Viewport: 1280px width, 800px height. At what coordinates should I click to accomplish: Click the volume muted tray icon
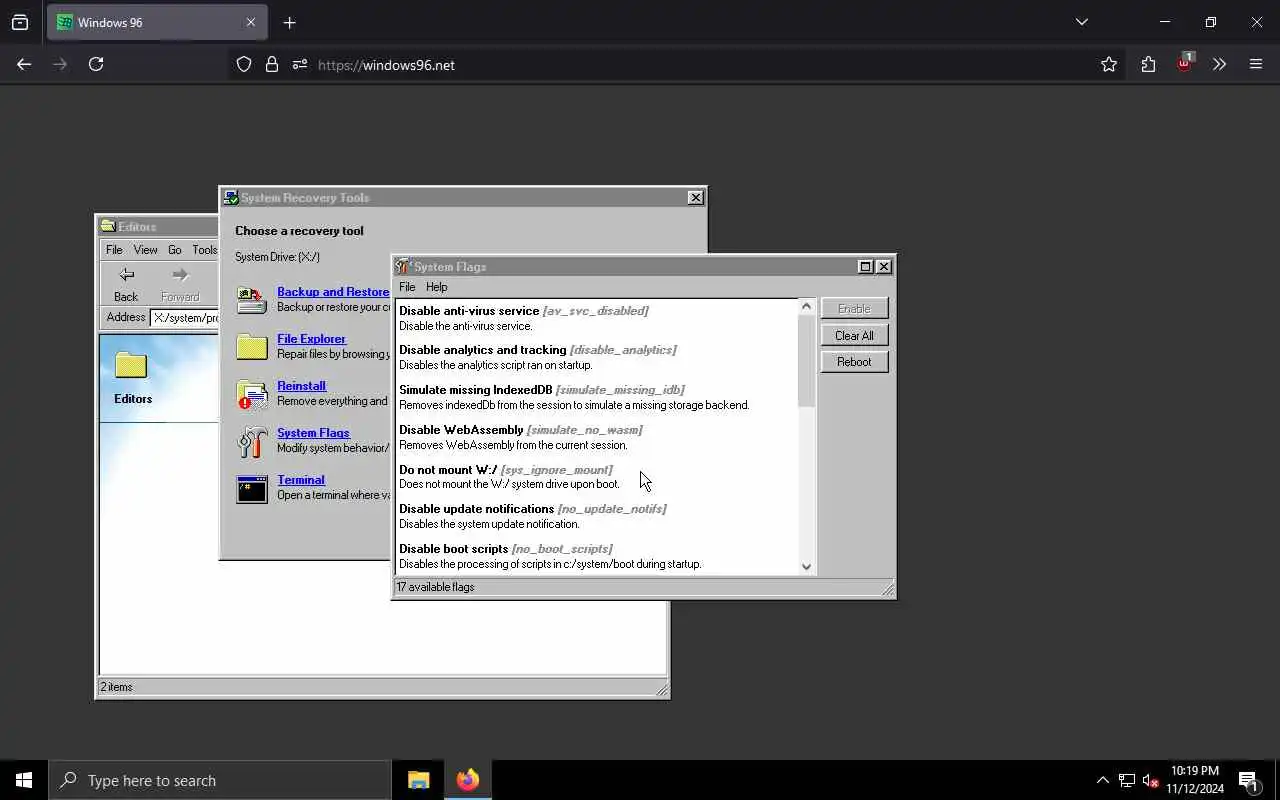coord(1151,780)
